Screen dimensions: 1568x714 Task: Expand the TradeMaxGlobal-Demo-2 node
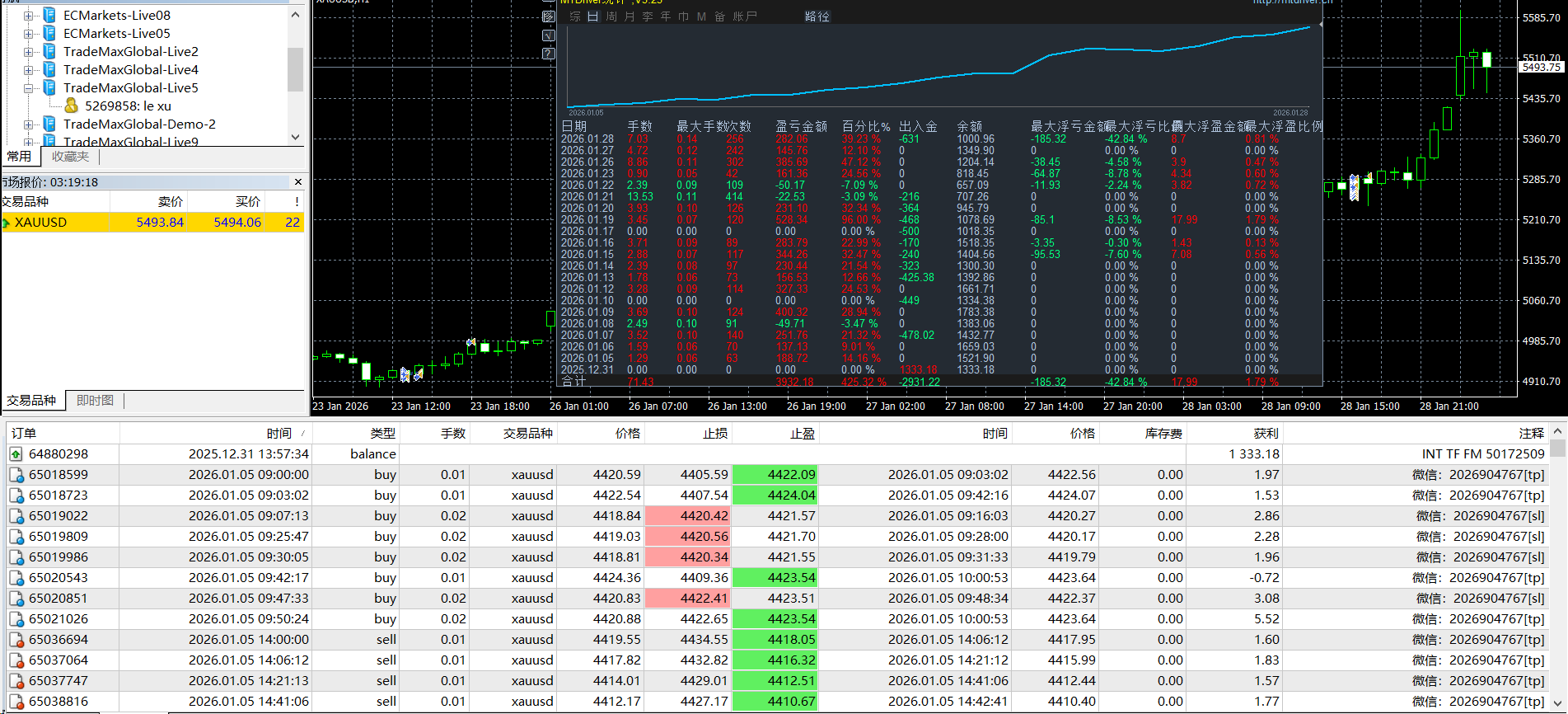pos(28,124)
